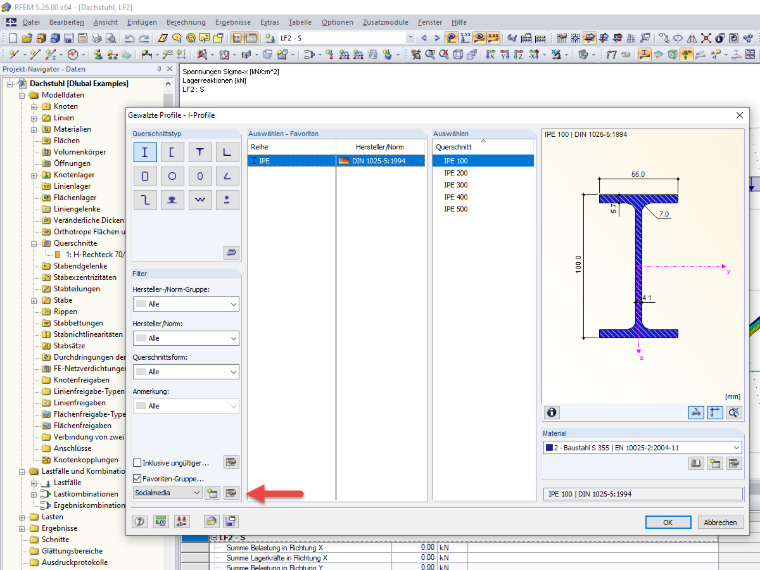Confirm the dialog with OK
The image size is (760, 570).
[668, 522]
